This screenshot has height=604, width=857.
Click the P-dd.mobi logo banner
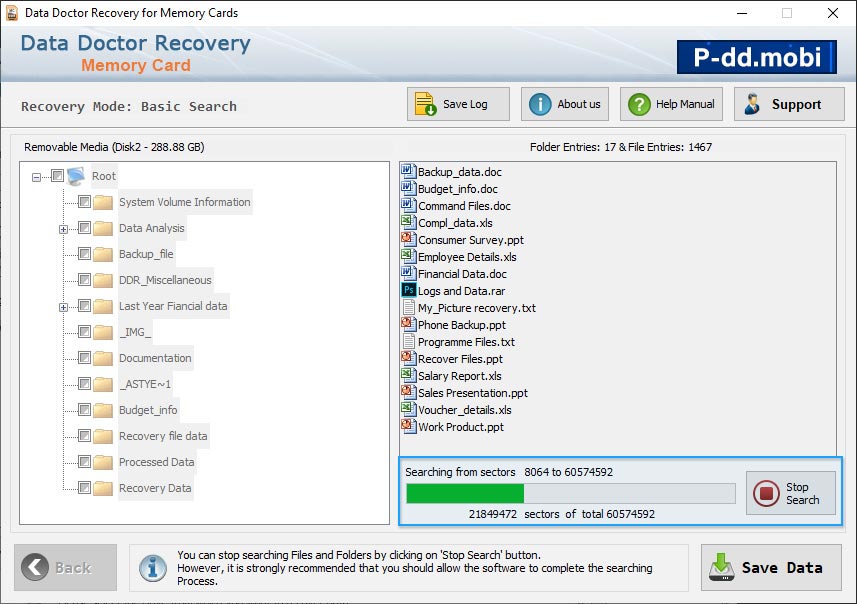(756, 57)
